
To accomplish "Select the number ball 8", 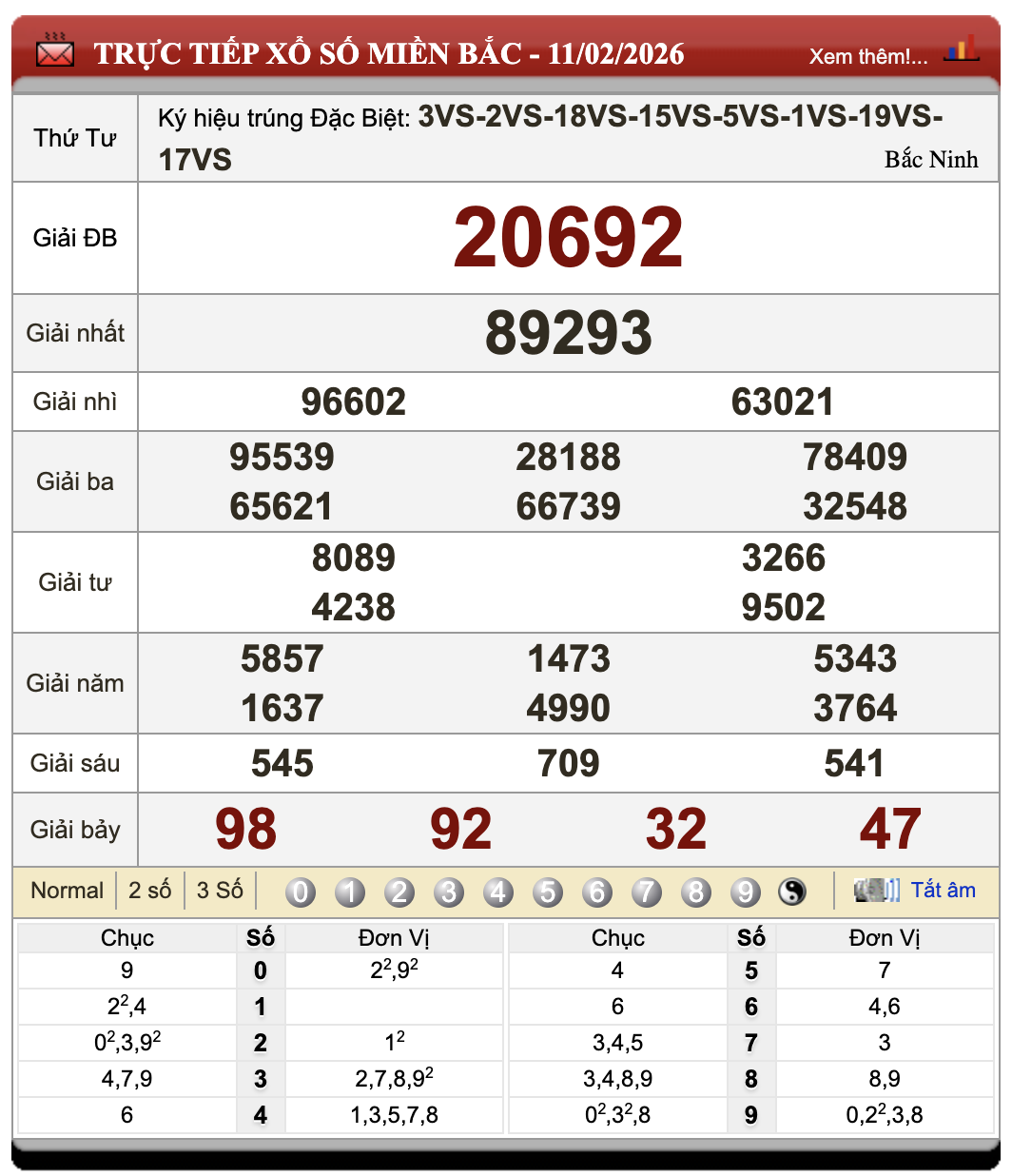I will point(697,892).
